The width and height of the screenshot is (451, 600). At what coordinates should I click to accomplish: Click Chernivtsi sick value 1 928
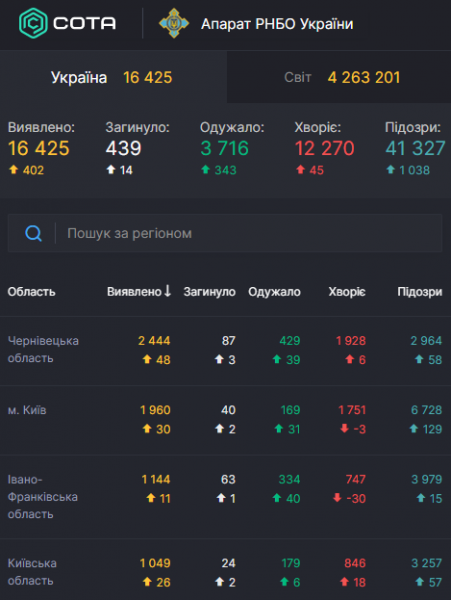point(351,341)
